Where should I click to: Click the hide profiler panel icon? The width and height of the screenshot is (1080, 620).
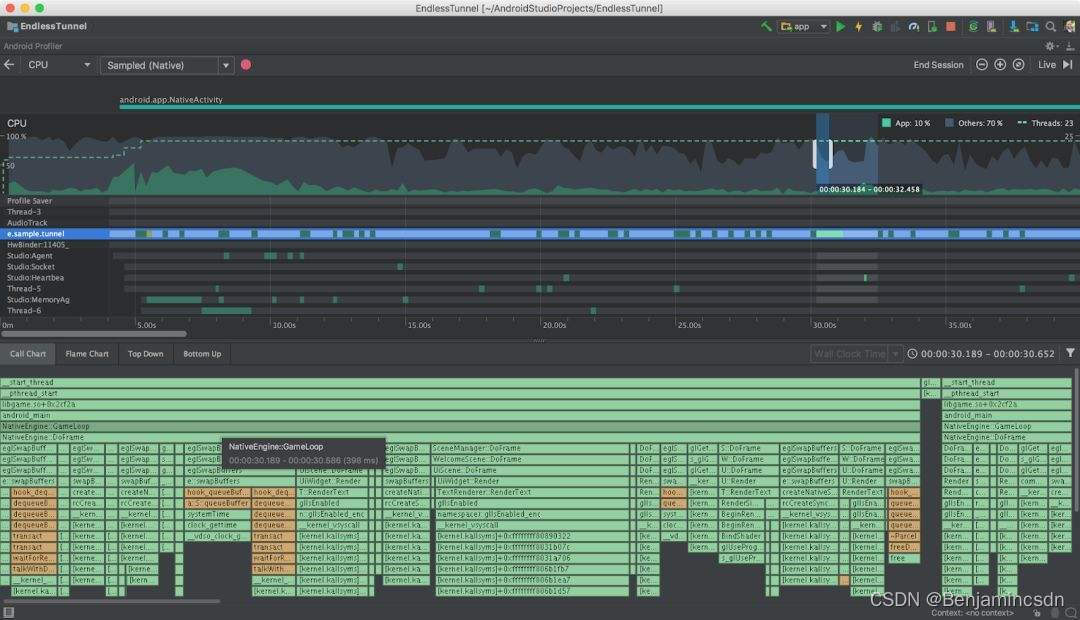[1069, 46]
